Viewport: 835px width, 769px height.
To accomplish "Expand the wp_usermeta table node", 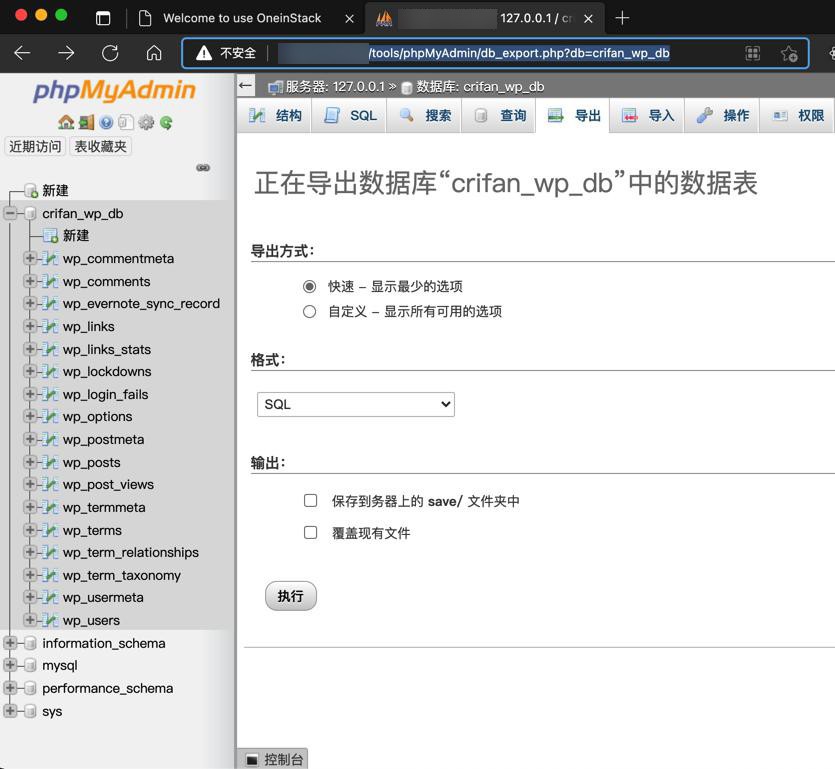I will click(30, 598).
